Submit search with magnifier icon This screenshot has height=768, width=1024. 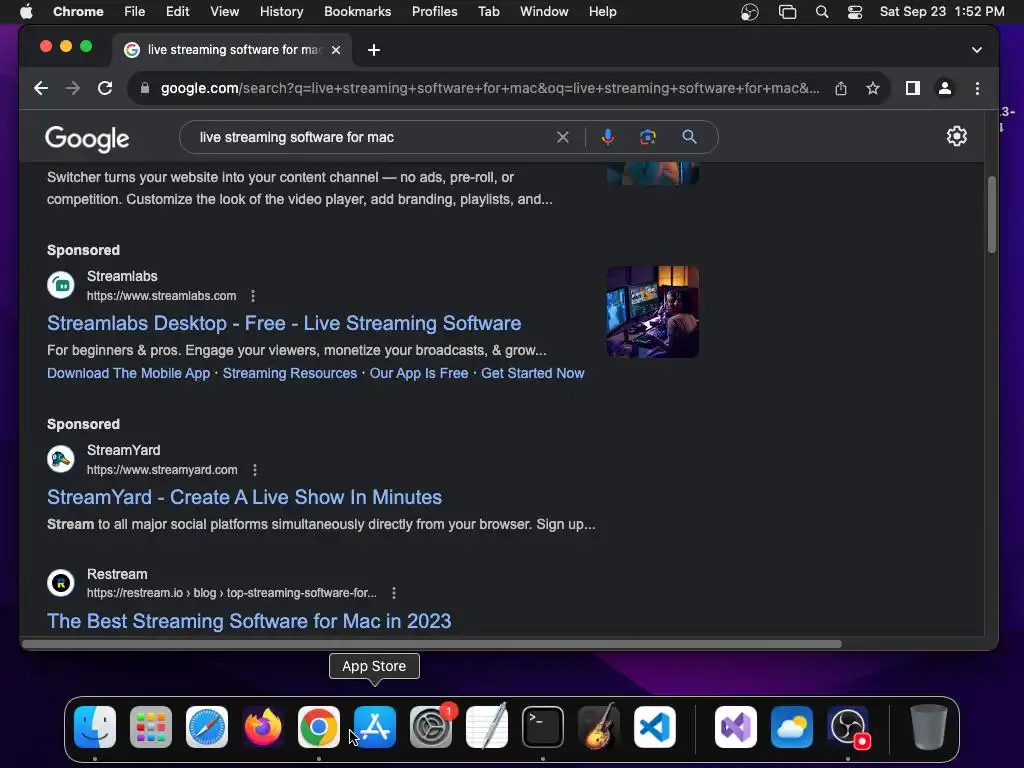click(689, 137)
